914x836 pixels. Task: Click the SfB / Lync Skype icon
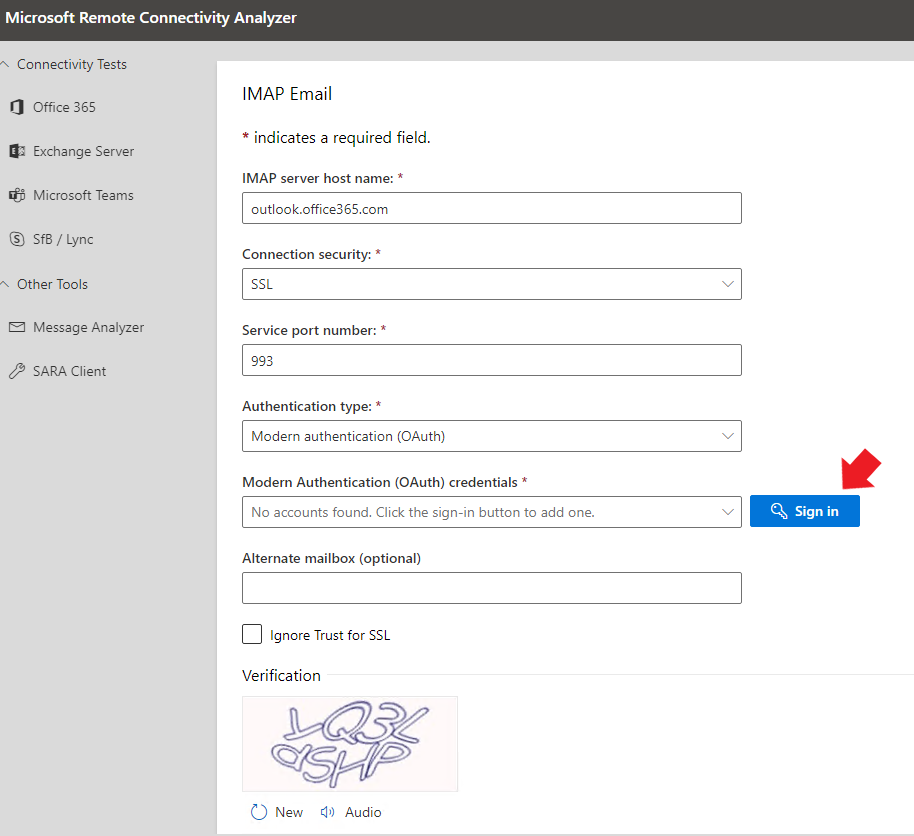click(x=17, y=239)
